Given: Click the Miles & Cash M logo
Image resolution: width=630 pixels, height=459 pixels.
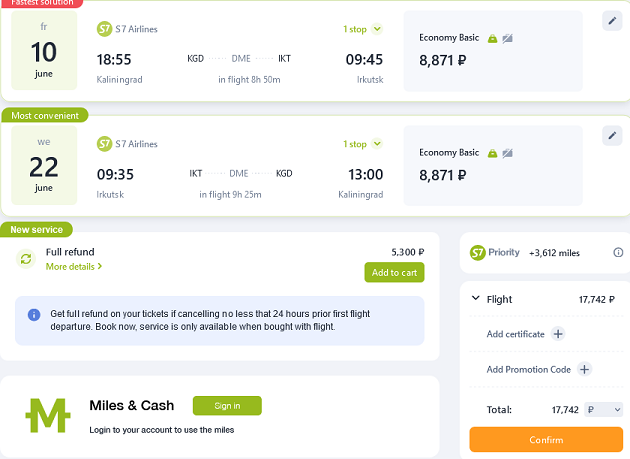Looking at the screenshot, I should 48,415.
